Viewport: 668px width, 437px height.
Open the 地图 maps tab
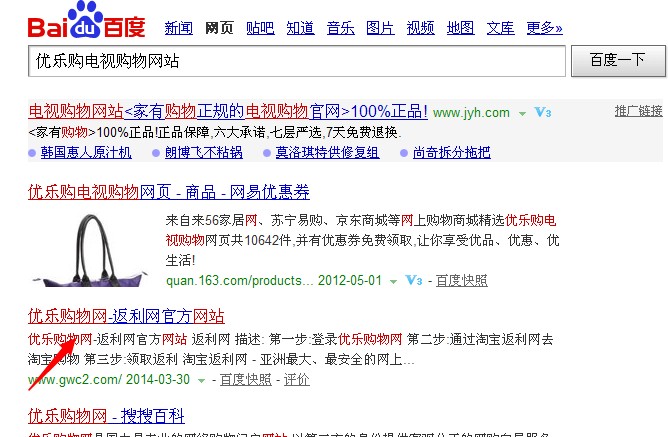tap(461, 28)
